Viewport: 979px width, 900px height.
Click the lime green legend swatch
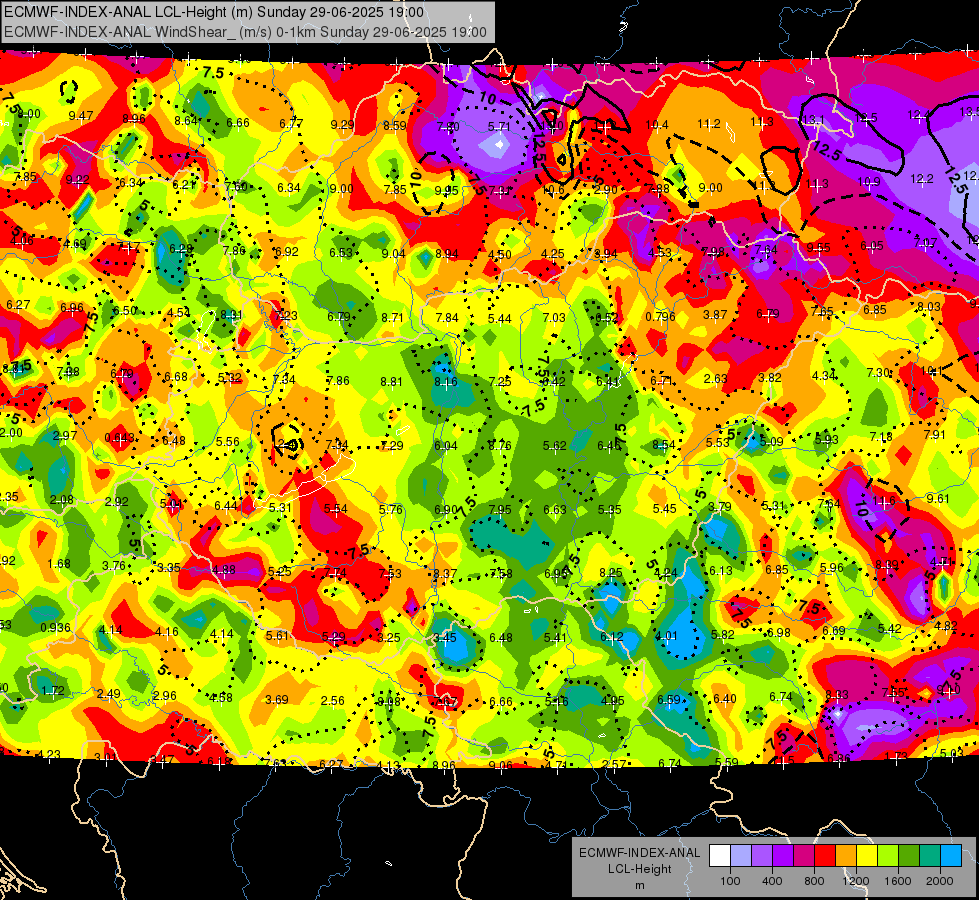[888, 856]
